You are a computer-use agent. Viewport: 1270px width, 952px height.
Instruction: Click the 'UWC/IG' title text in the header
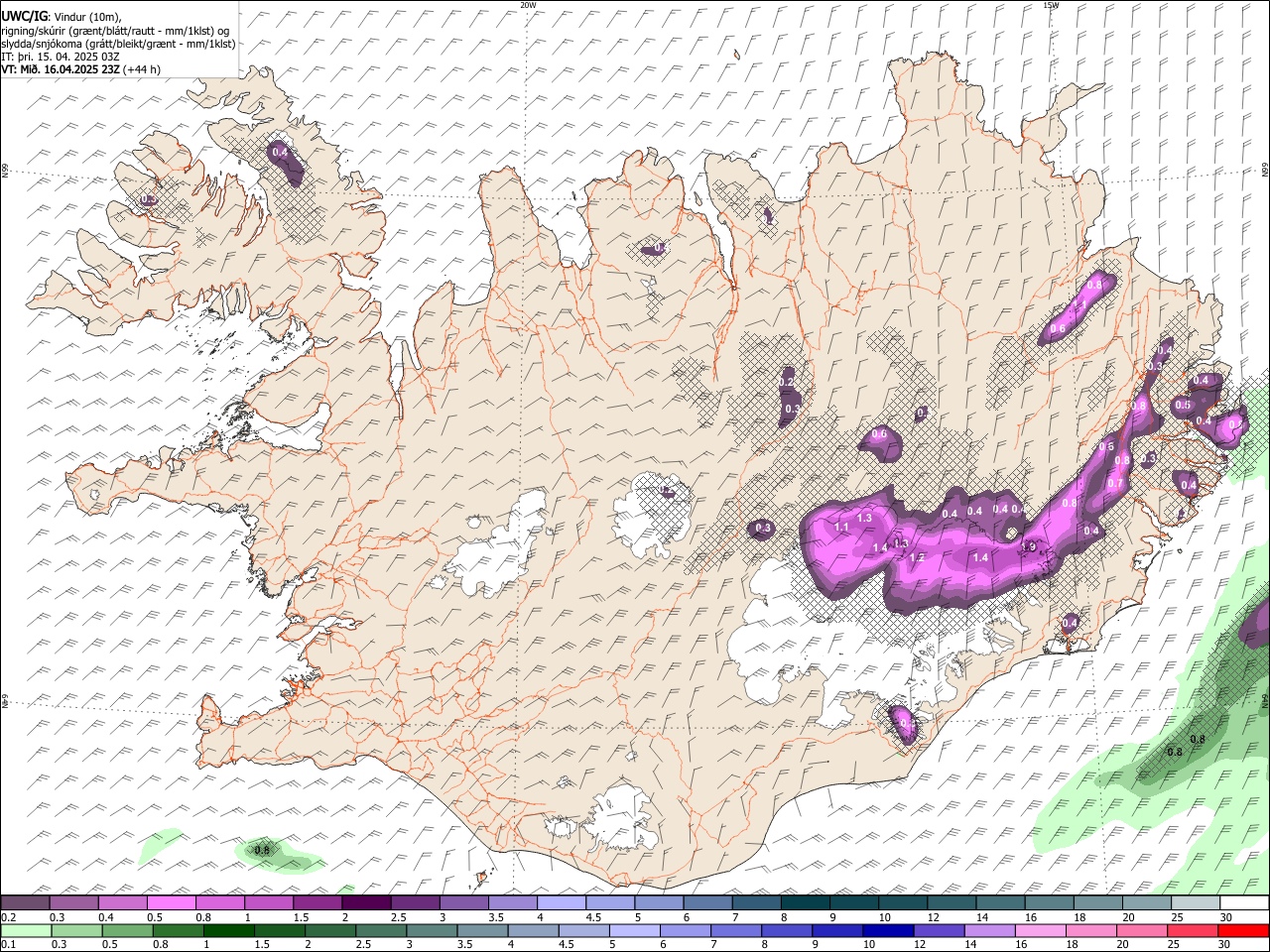24,17
